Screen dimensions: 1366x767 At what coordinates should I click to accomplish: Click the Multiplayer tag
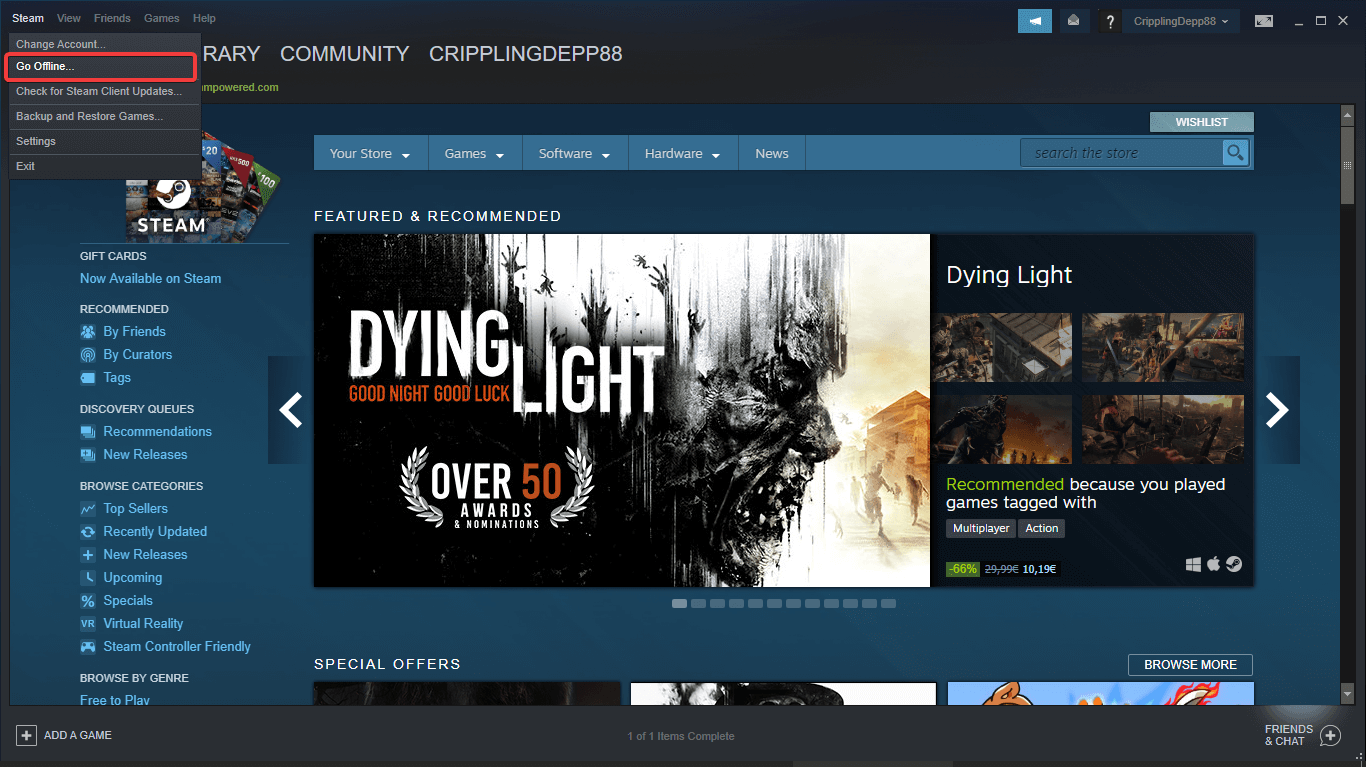[x=981, y=528]
